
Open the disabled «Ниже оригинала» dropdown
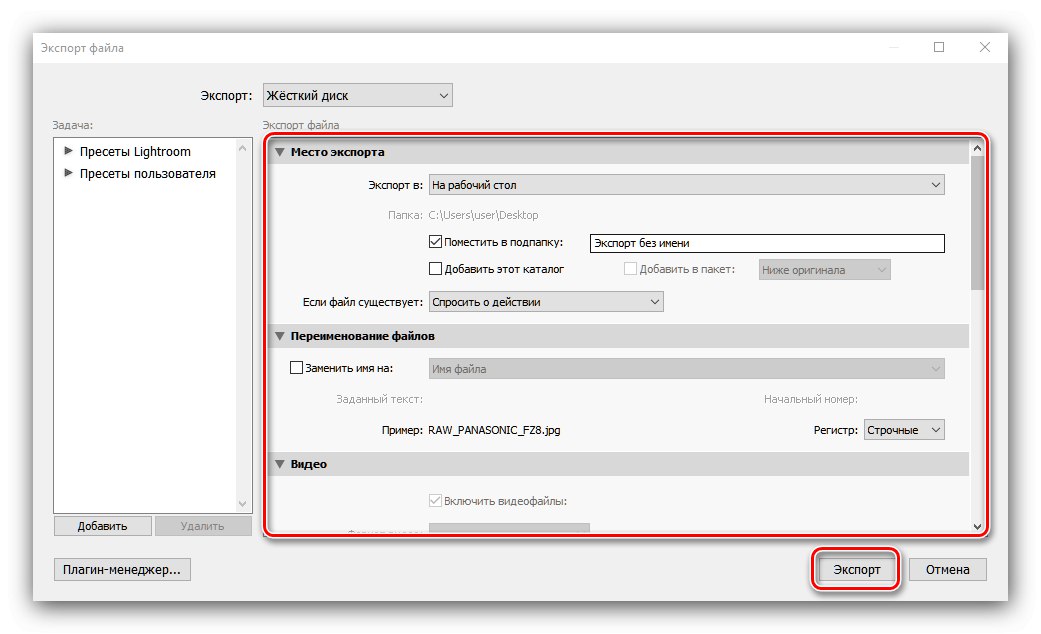pos(824,269)
